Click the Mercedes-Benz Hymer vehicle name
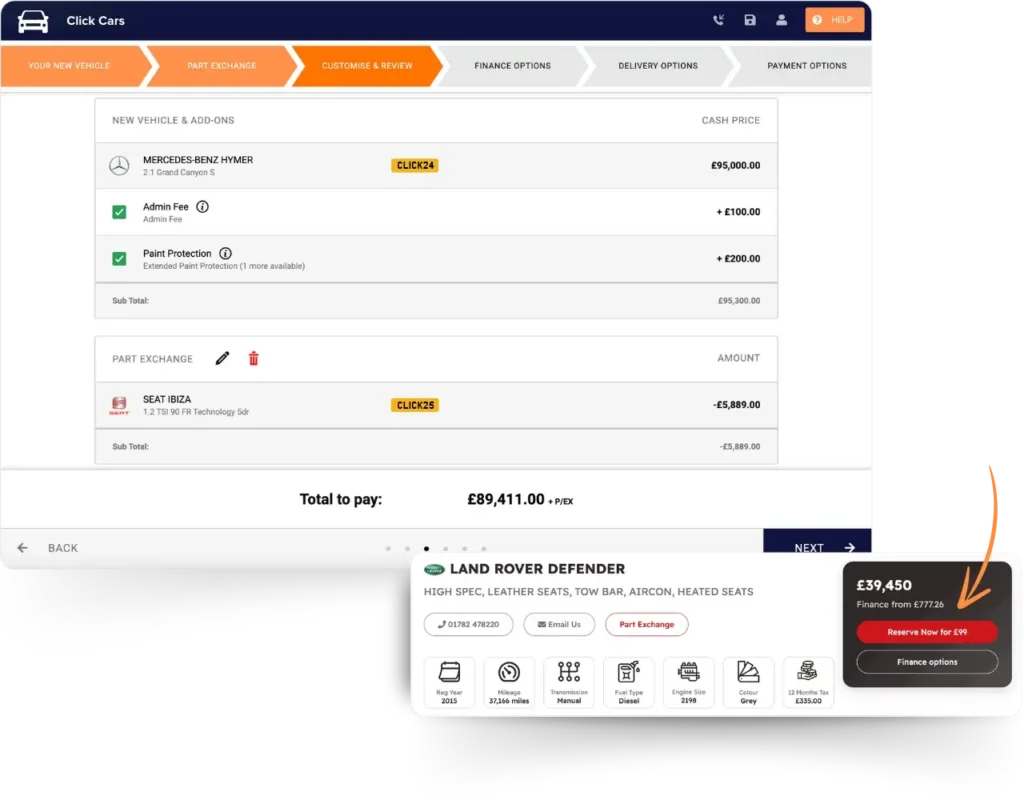 [x=198, y=160]
